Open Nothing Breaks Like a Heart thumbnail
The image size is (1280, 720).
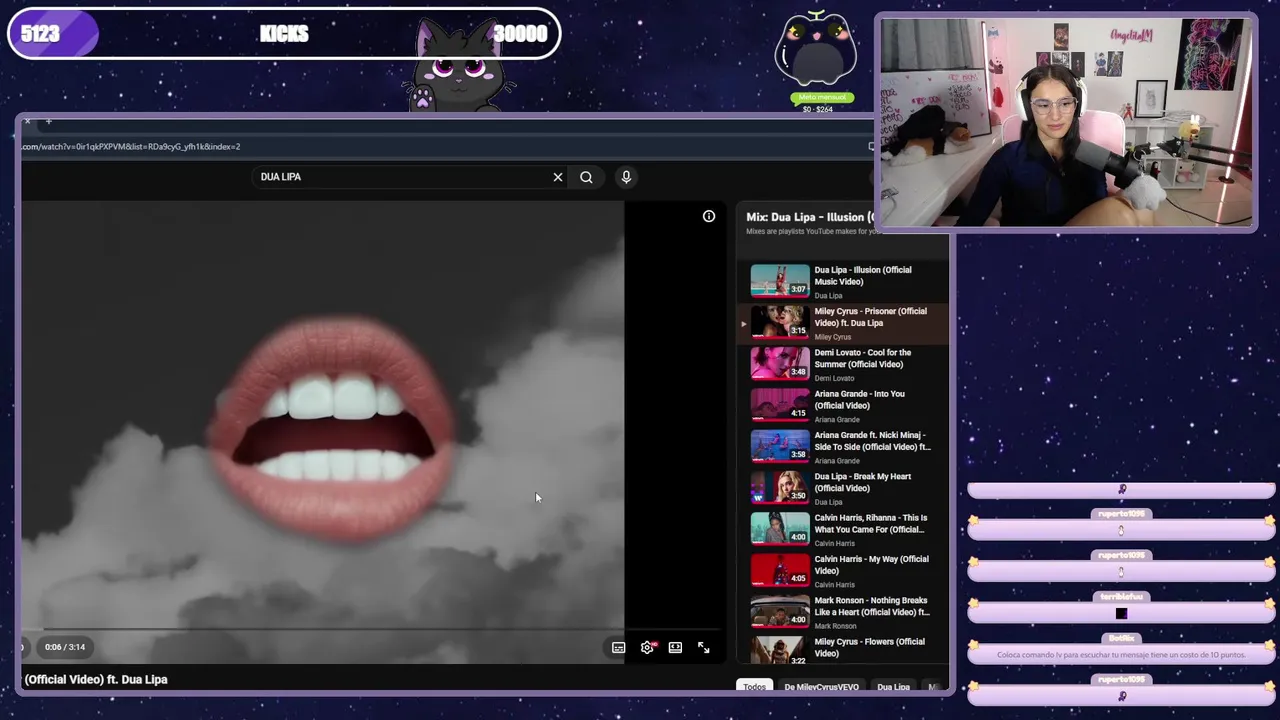[x=780, y=611]
